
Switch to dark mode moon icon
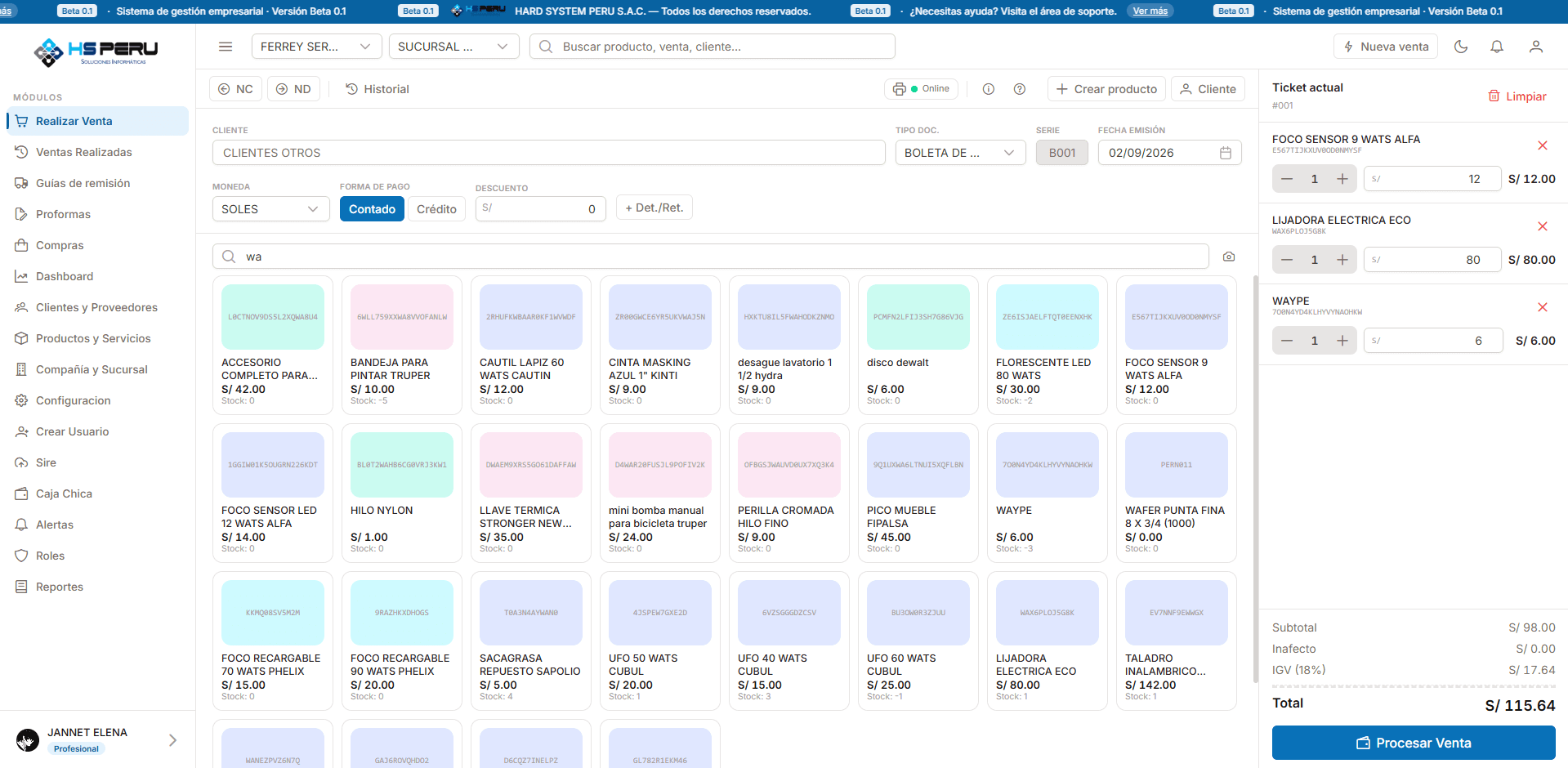(x=1461, y=47)
